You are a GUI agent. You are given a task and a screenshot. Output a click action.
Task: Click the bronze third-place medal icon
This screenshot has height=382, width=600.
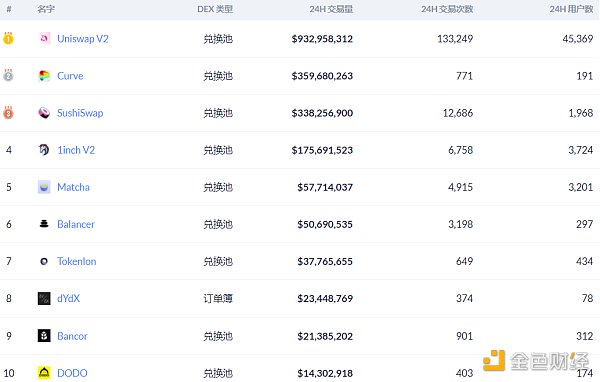point(8,113)
